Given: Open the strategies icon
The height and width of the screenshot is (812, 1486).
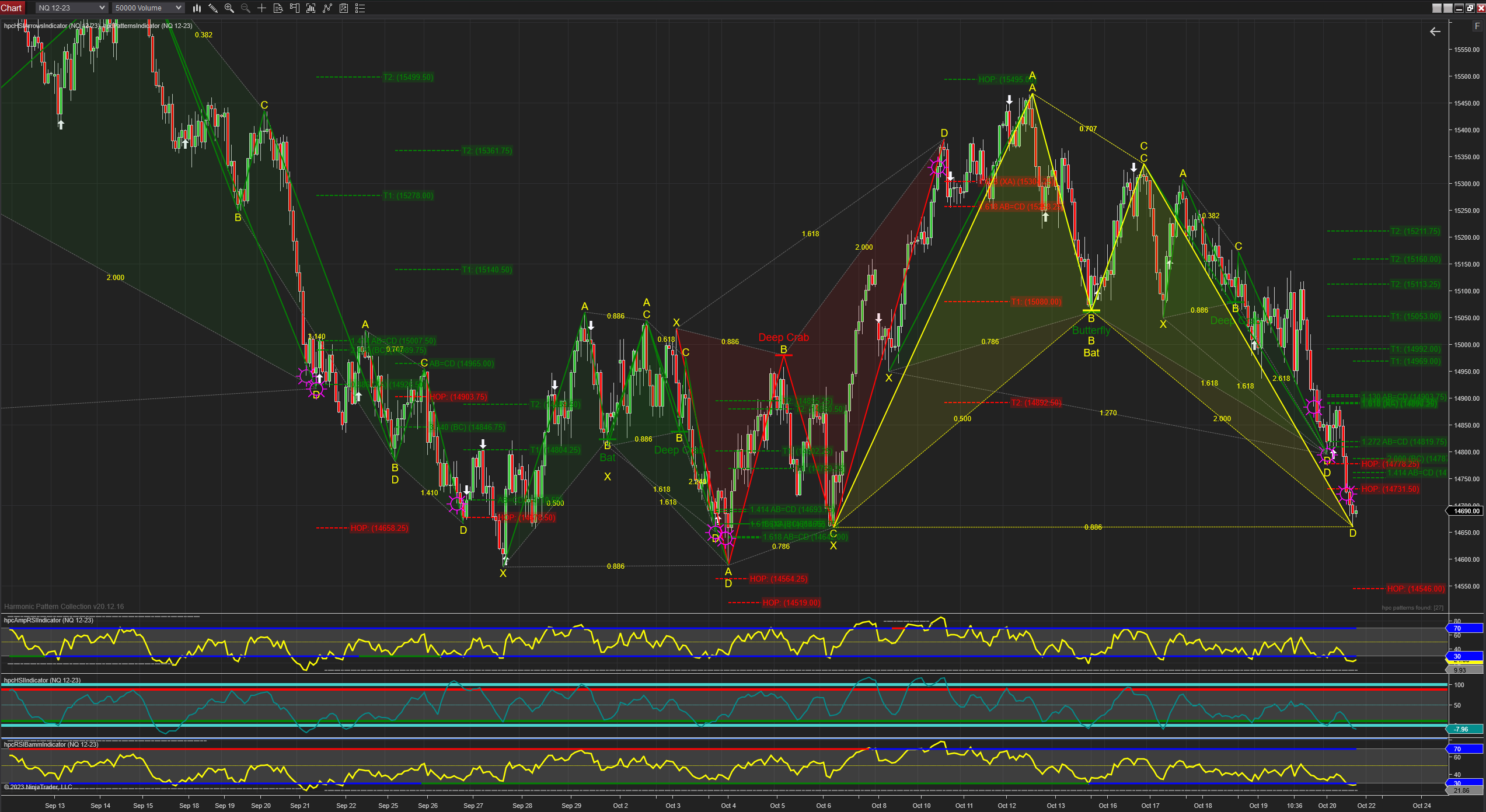Looking at the screenshot, I should (344, 8).
